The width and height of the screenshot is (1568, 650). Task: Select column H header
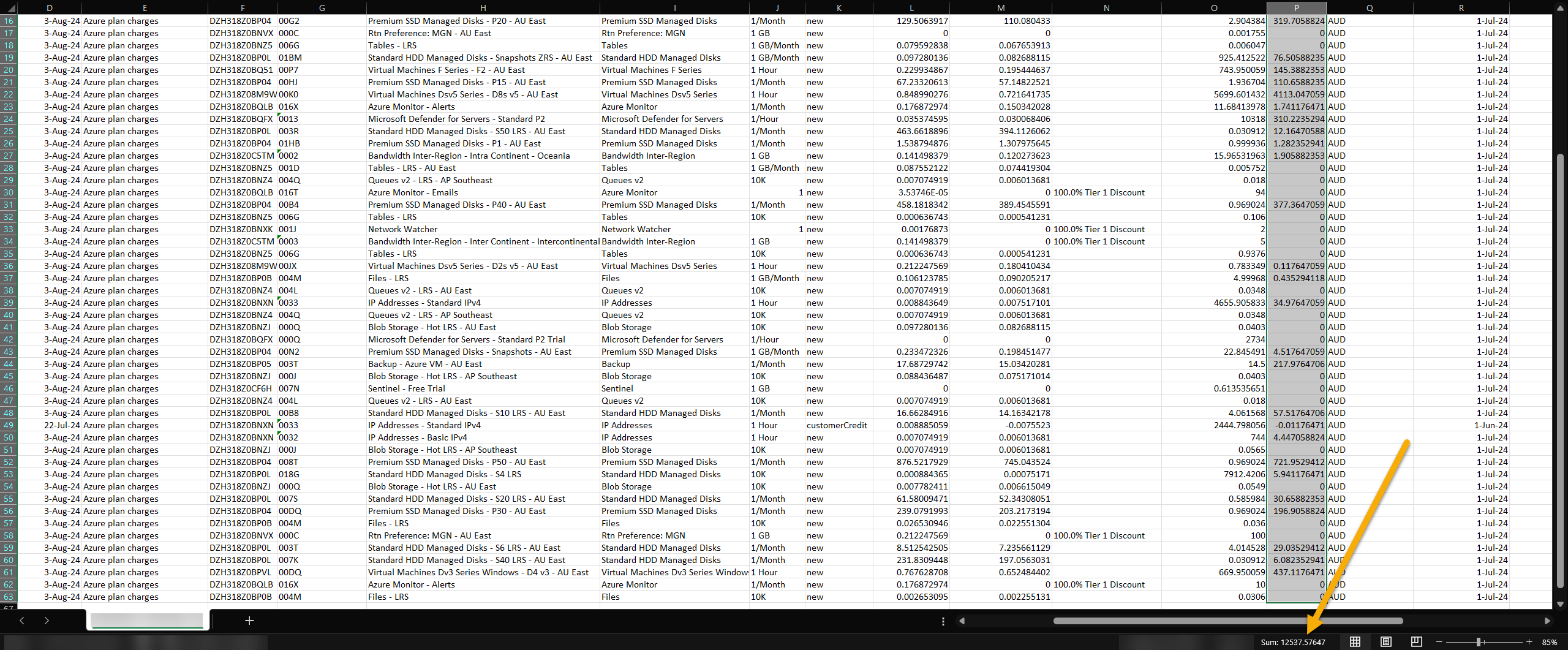(483, 8)
